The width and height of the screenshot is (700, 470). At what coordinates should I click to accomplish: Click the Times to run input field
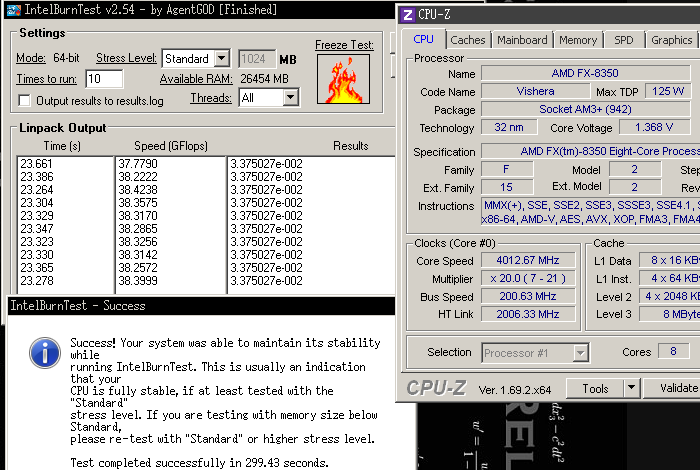click(104, 79)
